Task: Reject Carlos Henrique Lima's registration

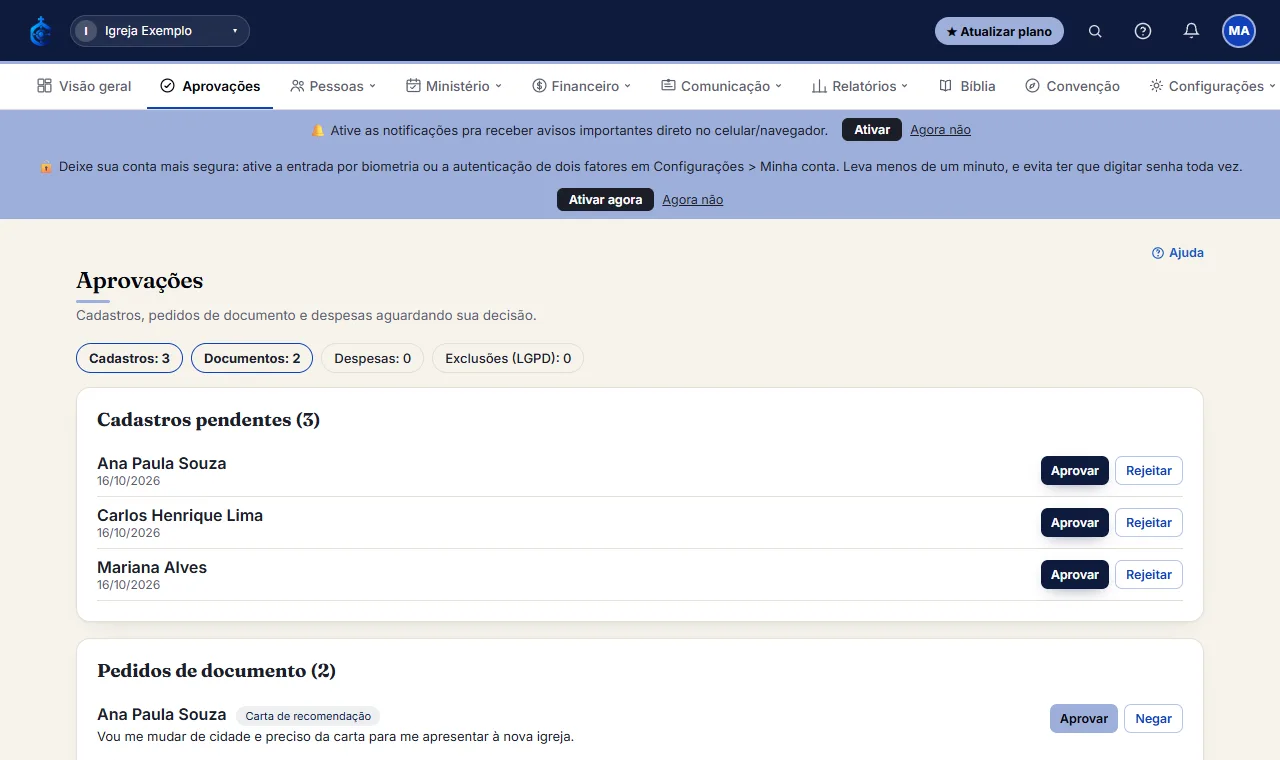Action: pyautogui.click(x=1149, y=522)
